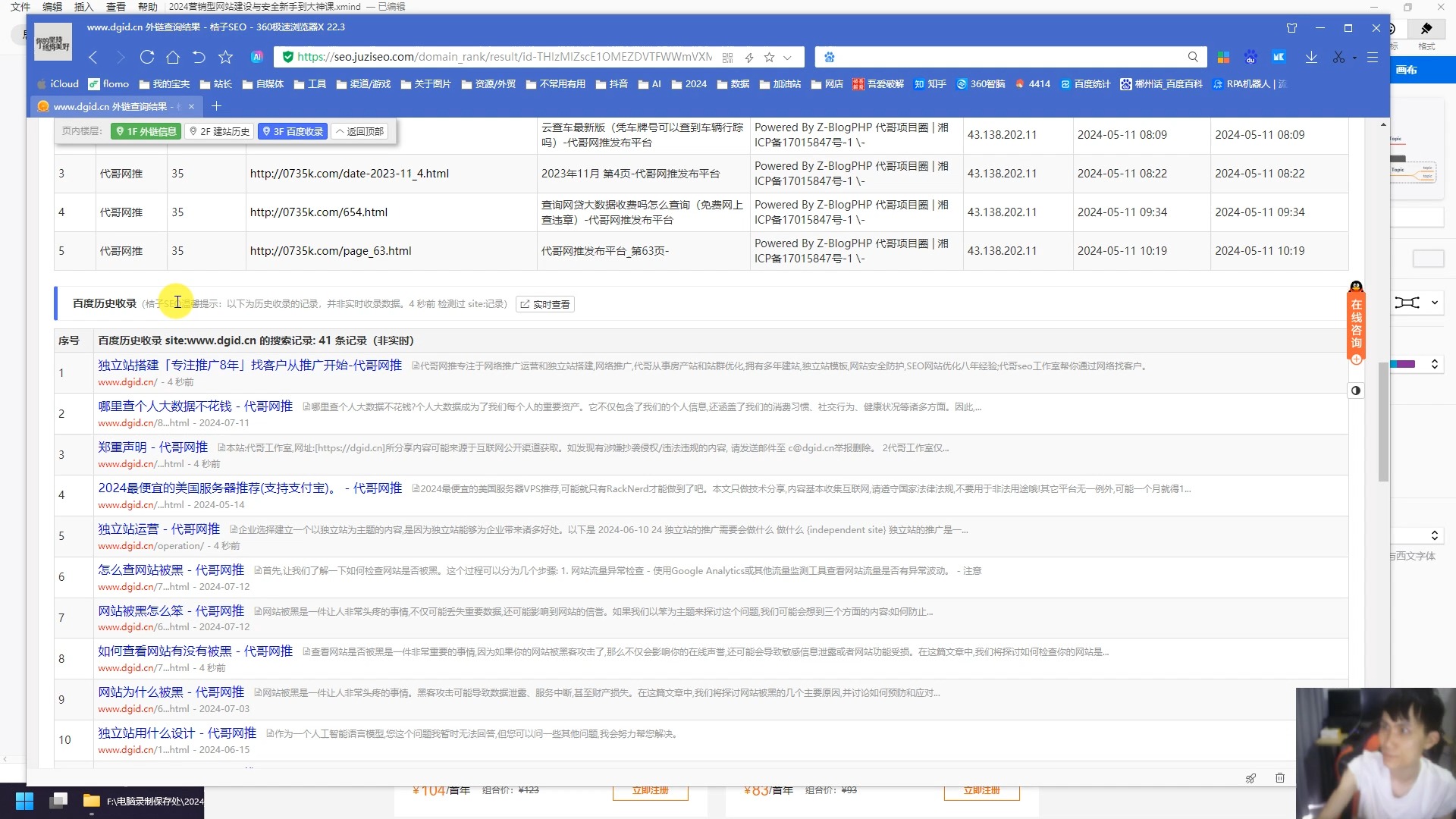This screenshot has height=819, width=1456.
Task: Show the page QR code icon in address bar
Action: pyautogui.click(x=728, y=58)
